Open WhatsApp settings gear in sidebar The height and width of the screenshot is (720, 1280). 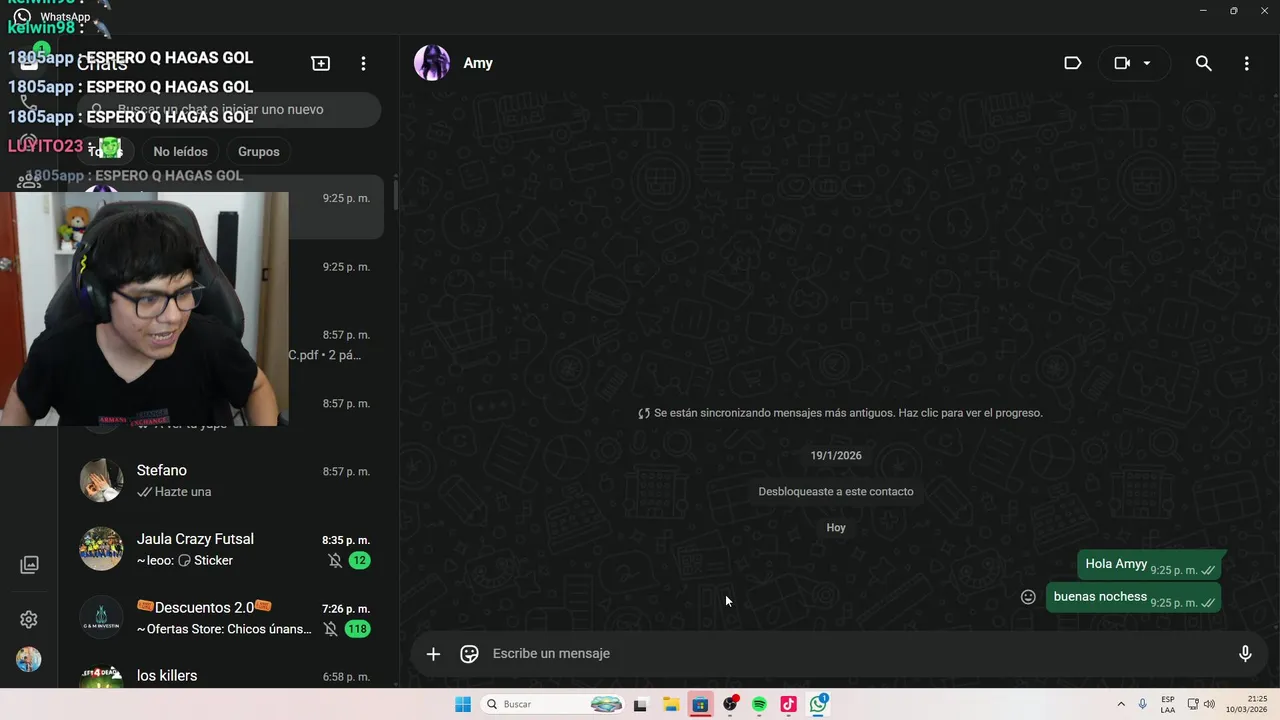click(29, 620)
